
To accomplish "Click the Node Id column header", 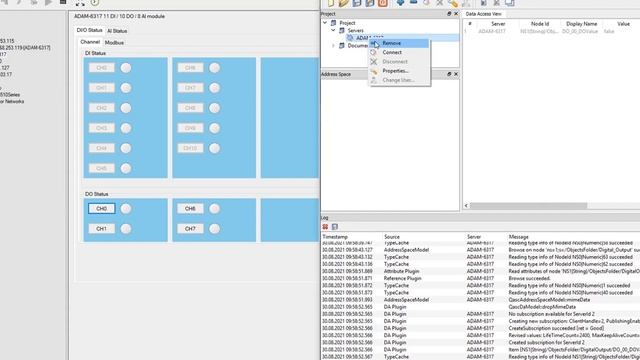I will 540,24.
